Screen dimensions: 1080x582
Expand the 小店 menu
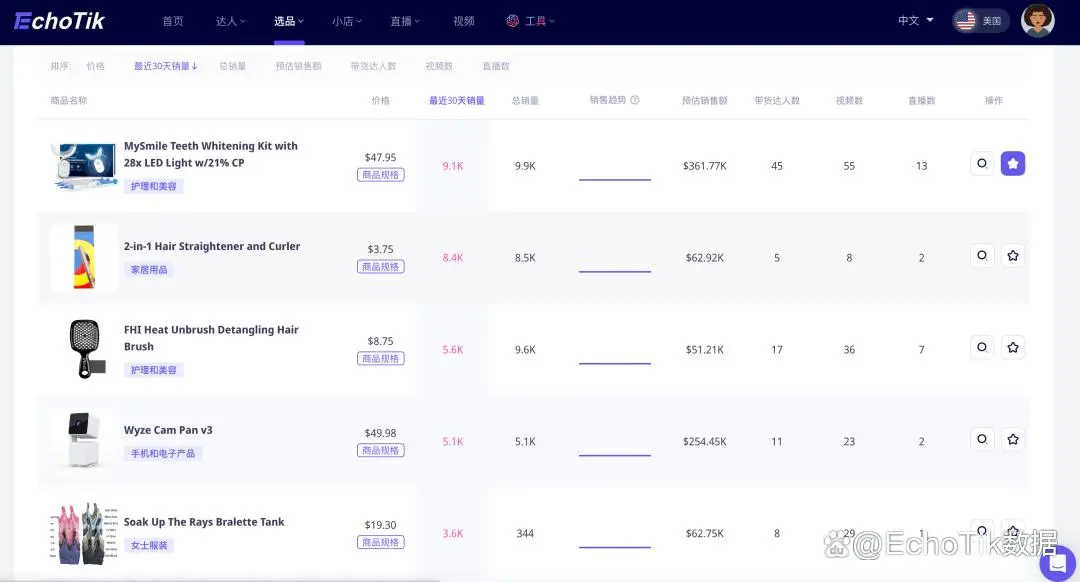click(x=346, y=21)
